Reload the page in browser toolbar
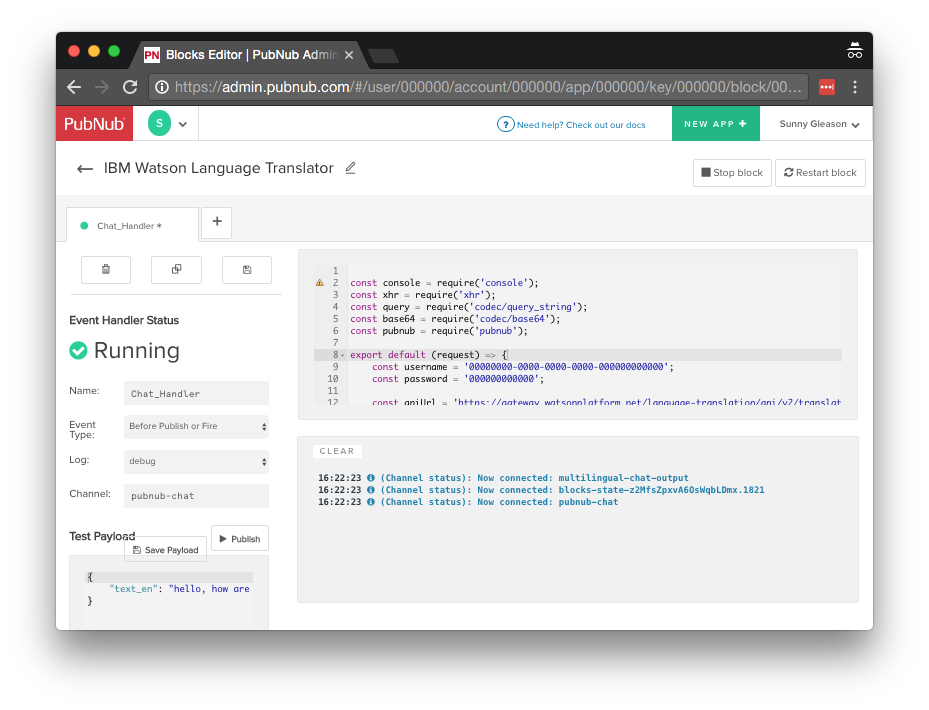 (130, 87)
